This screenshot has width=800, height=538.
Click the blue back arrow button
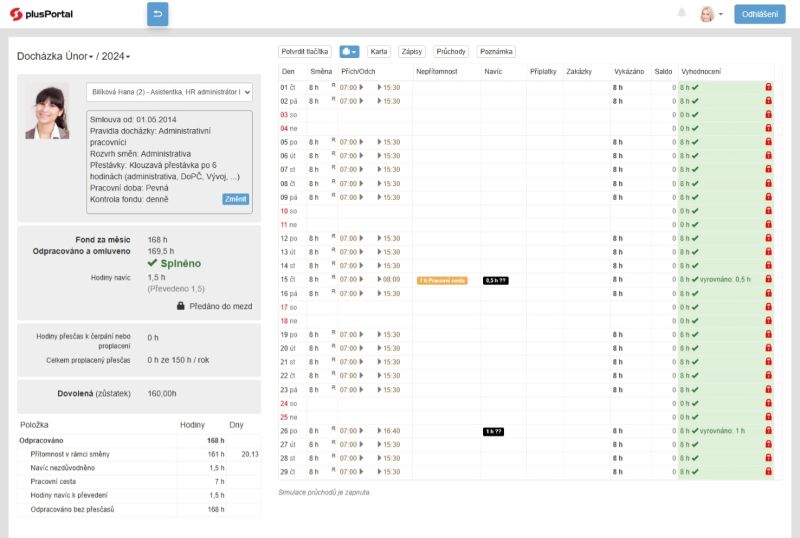158,14
